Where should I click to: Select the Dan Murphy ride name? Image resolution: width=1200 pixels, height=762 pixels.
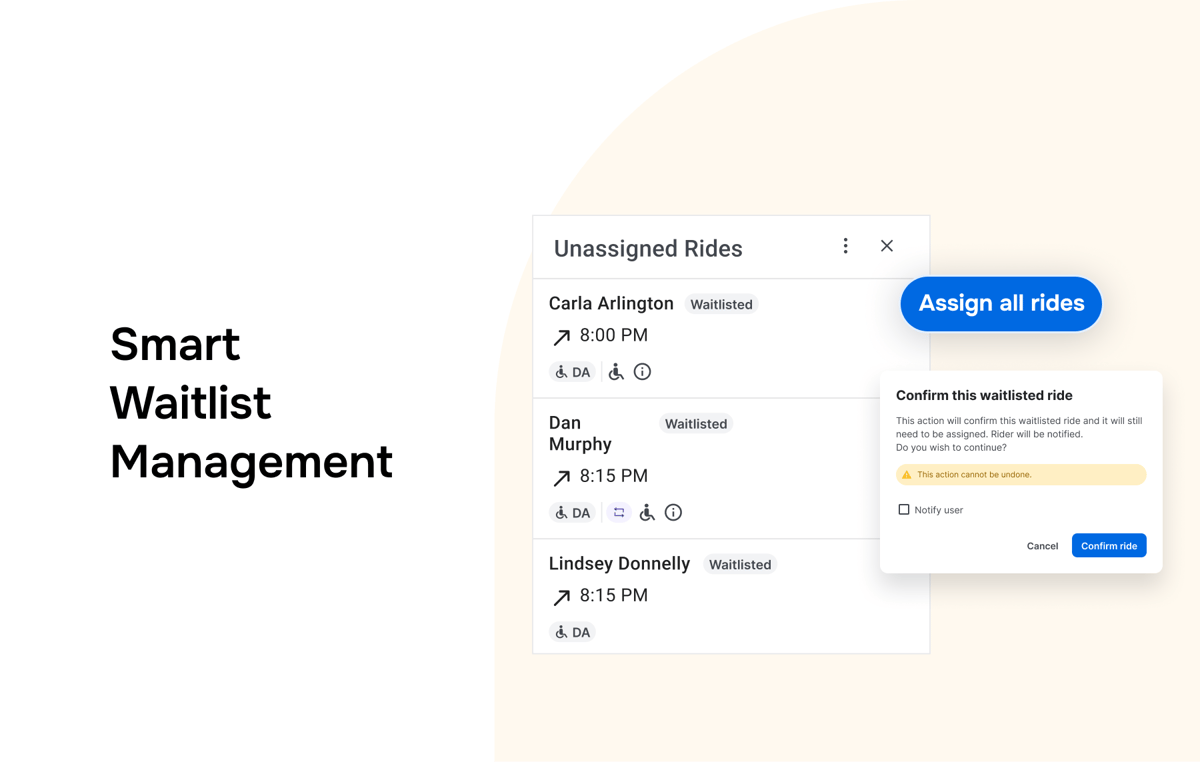(x=580, y=433)
